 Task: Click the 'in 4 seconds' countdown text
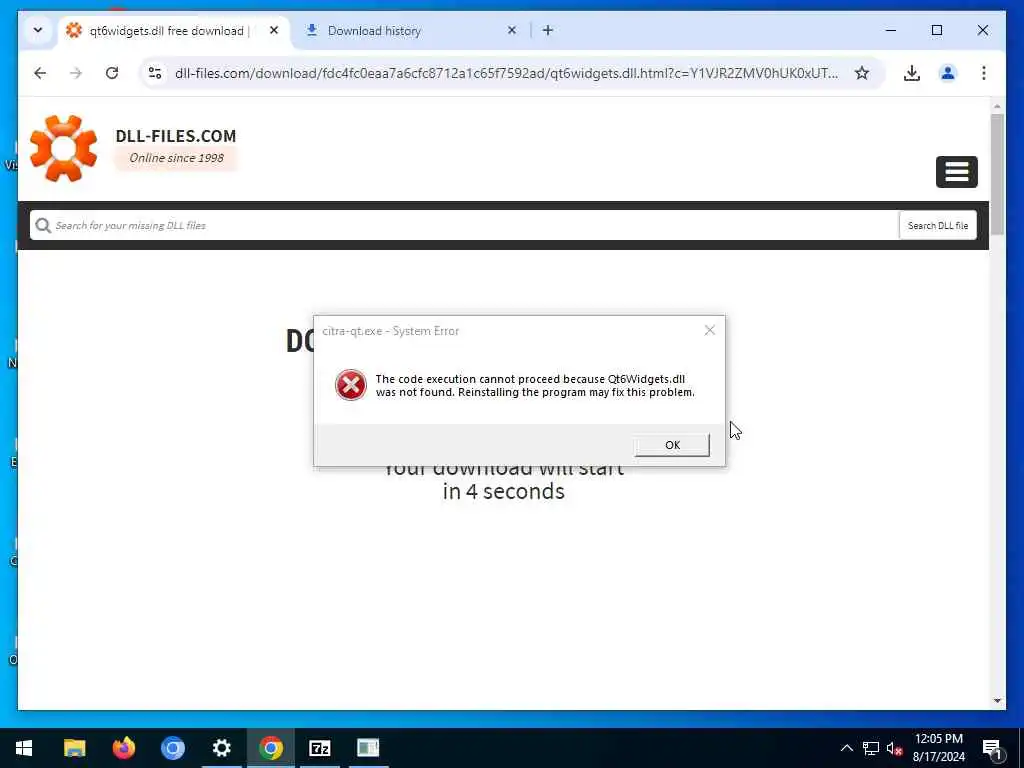tap(504, 491)
